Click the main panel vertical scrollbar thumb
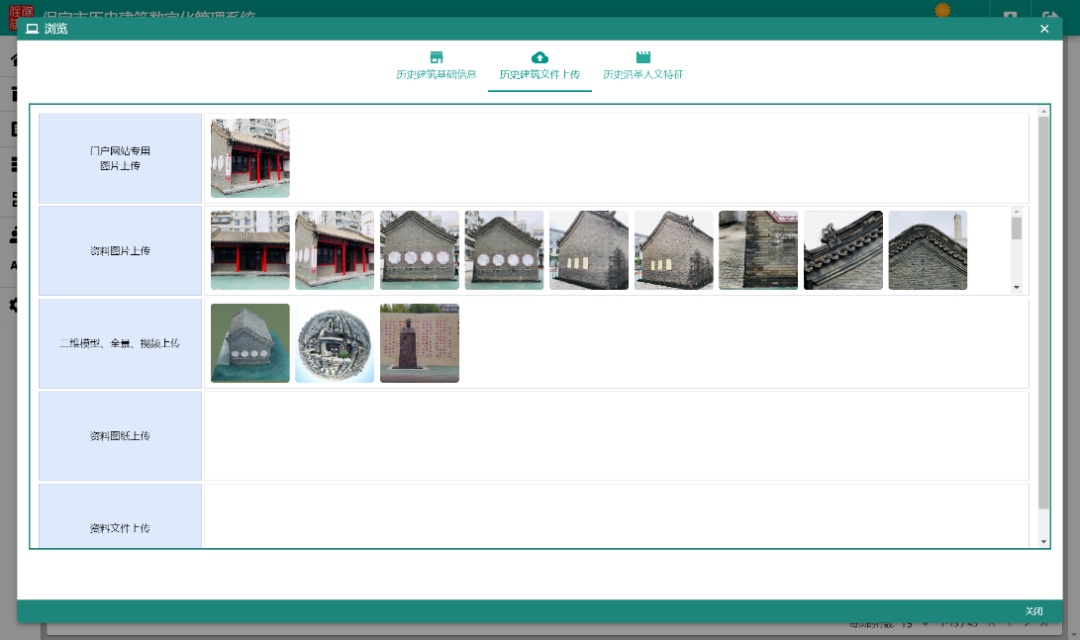The height and width of the screenshot is (640, 1080). click(x=1044, y=310)
